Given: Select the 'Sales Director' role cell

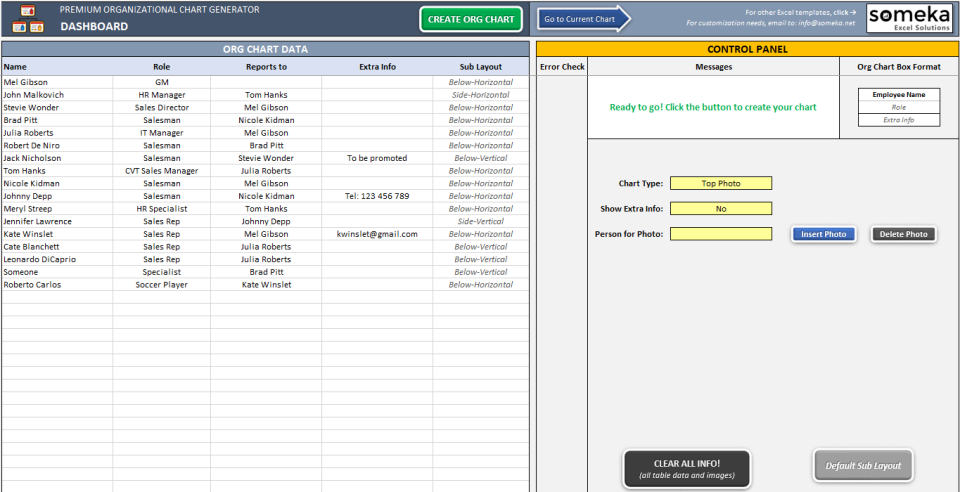Looking at the screenshot, I should point(162,108).
